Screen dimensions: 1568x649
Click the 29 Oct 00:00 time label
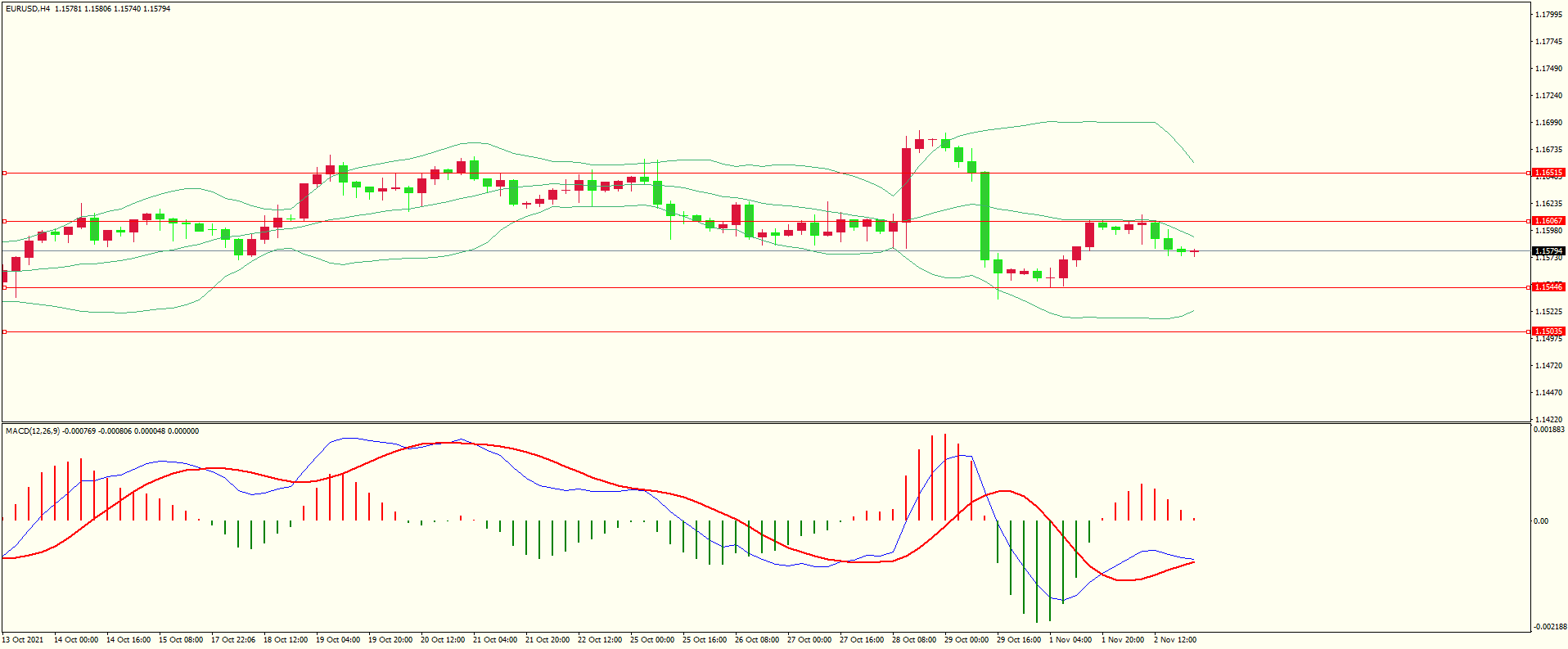point(966,640)
